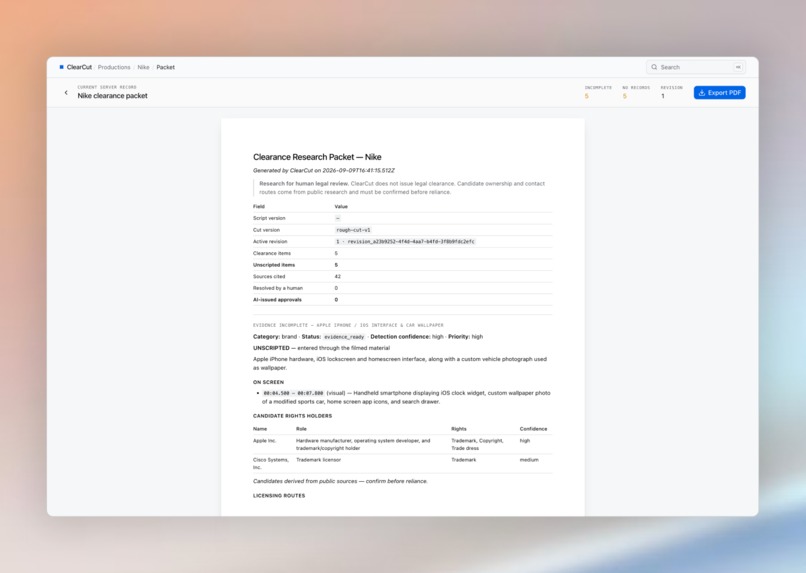Click the Revision number 1
Image resolution: width=806 pixels, height=573 pixels.
coord(663,96)
